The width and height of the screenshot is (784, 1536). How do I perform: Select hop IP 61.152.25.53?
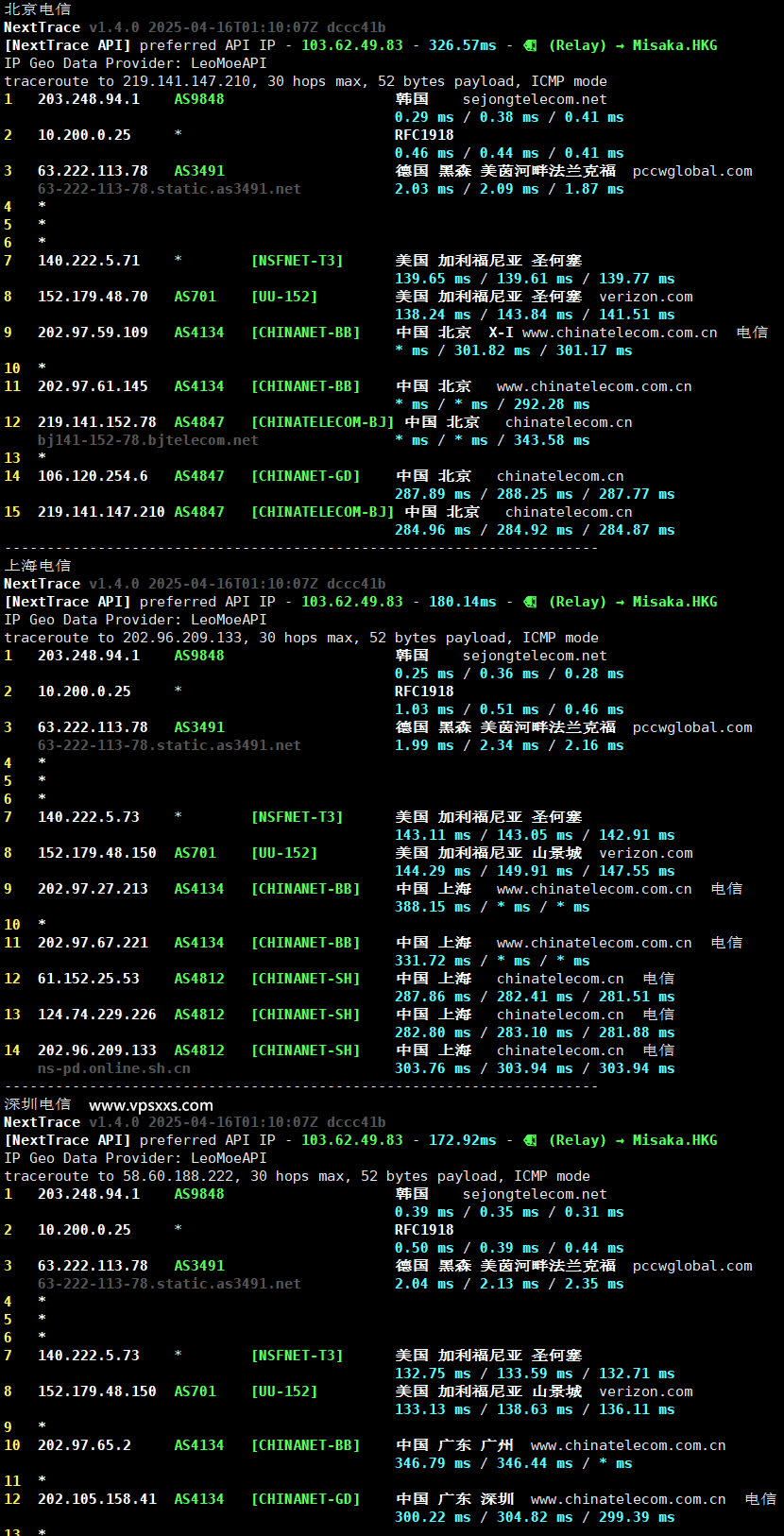(x=89, y=979)
